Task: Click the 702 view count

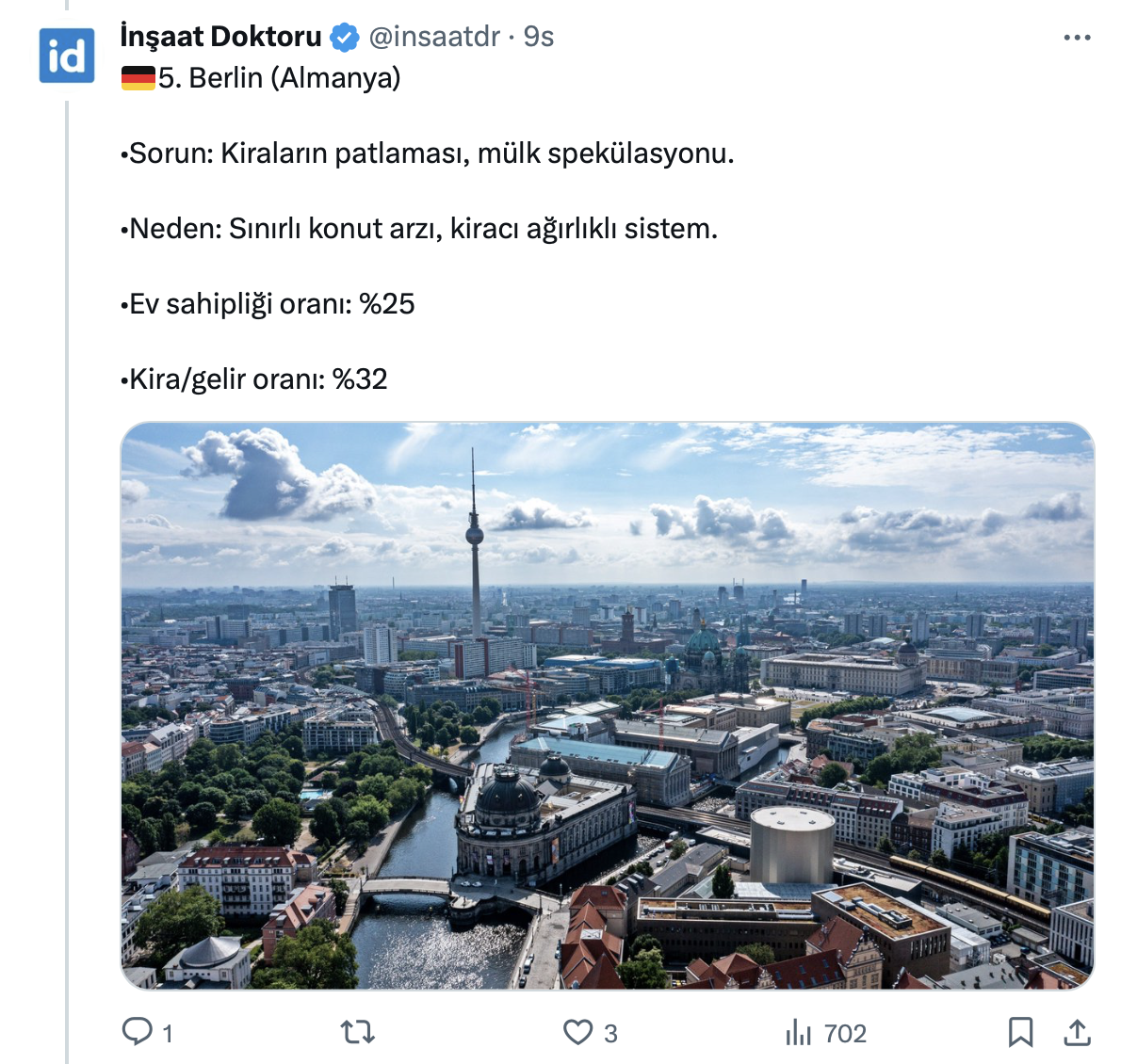Action: click(845, 1034)
